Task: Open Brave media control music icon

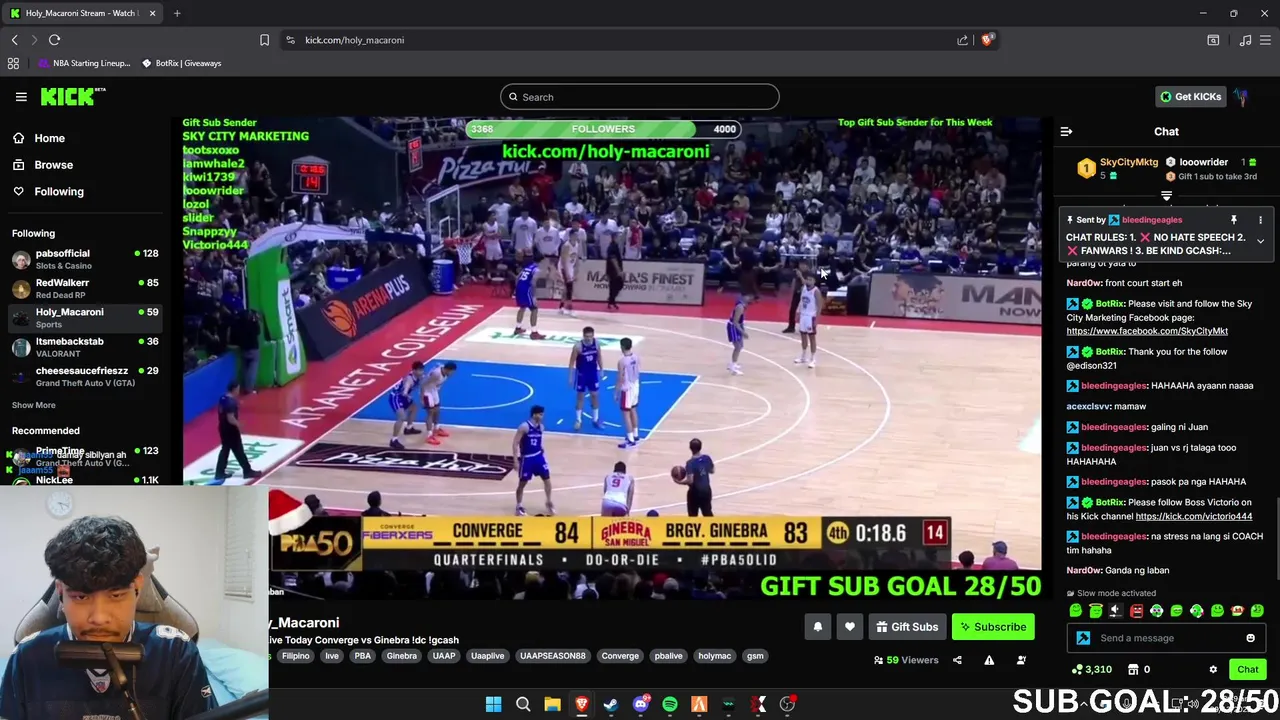Action: point(1245,40)
